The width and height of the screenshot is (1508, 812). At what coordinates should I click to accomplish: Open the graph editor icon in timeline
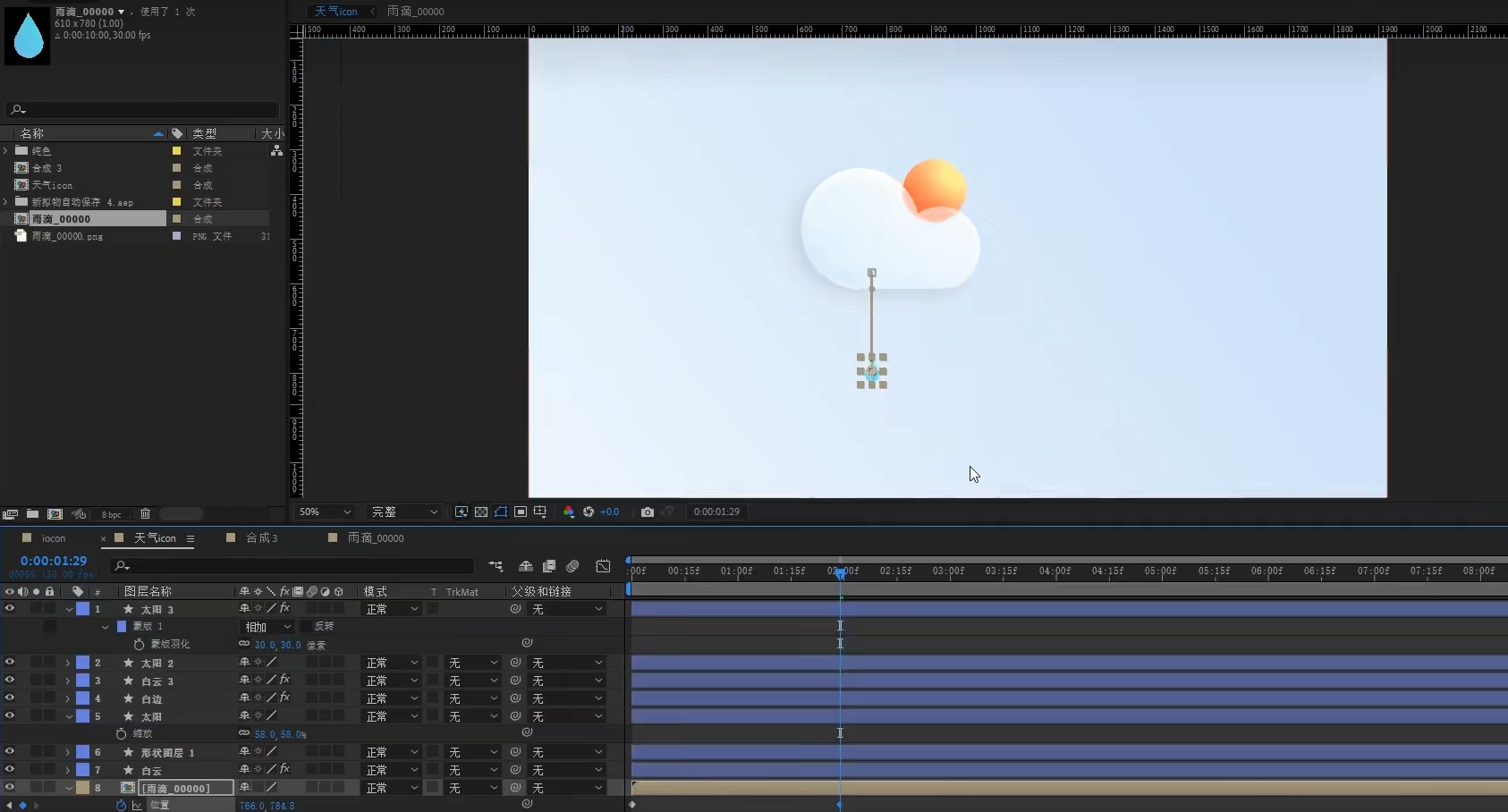point(603,566)
